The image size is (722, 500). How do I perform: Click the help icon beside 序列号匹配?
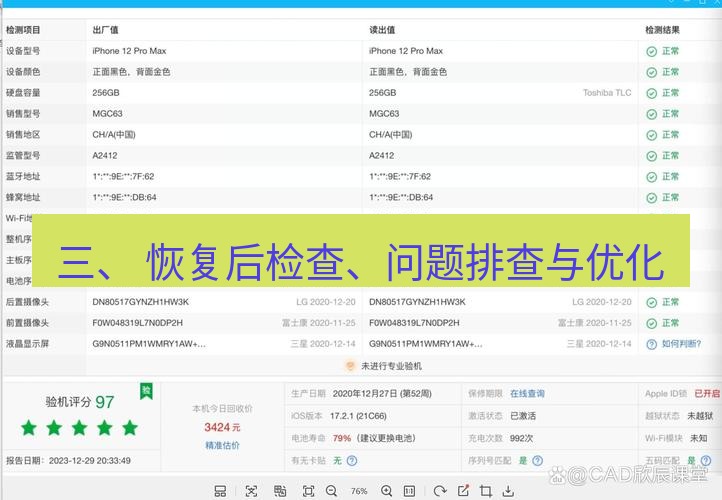[537, 460]
